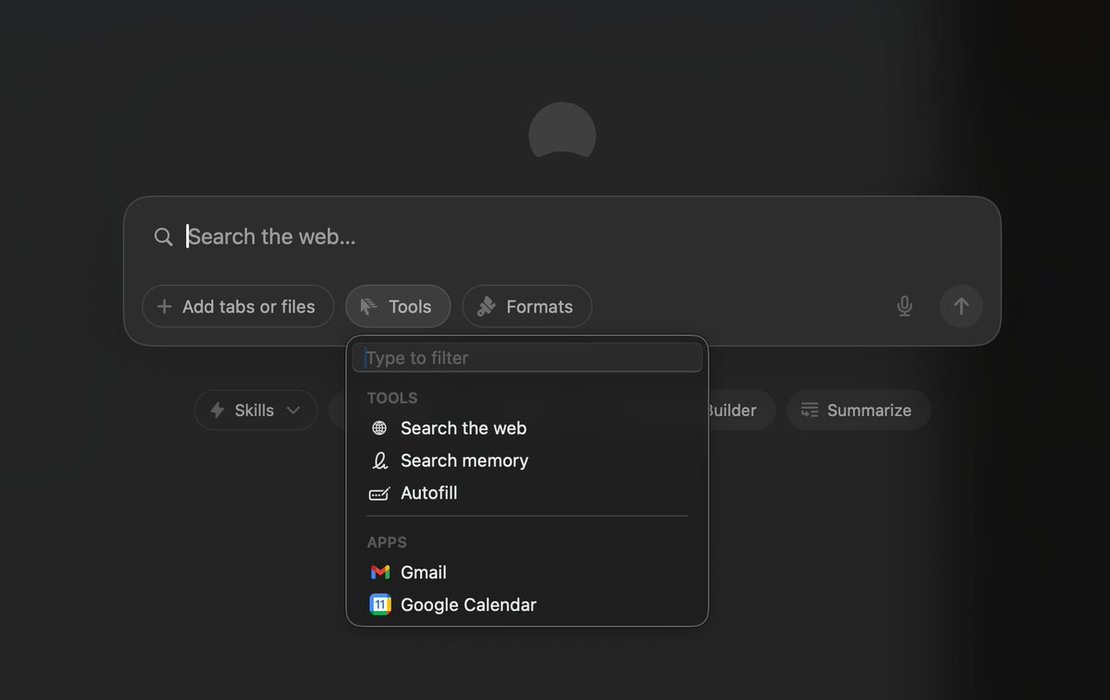Click the Autofill form icon
Image resolution: width=1110 pixels, height=700 pixels.
click(379, 493)
